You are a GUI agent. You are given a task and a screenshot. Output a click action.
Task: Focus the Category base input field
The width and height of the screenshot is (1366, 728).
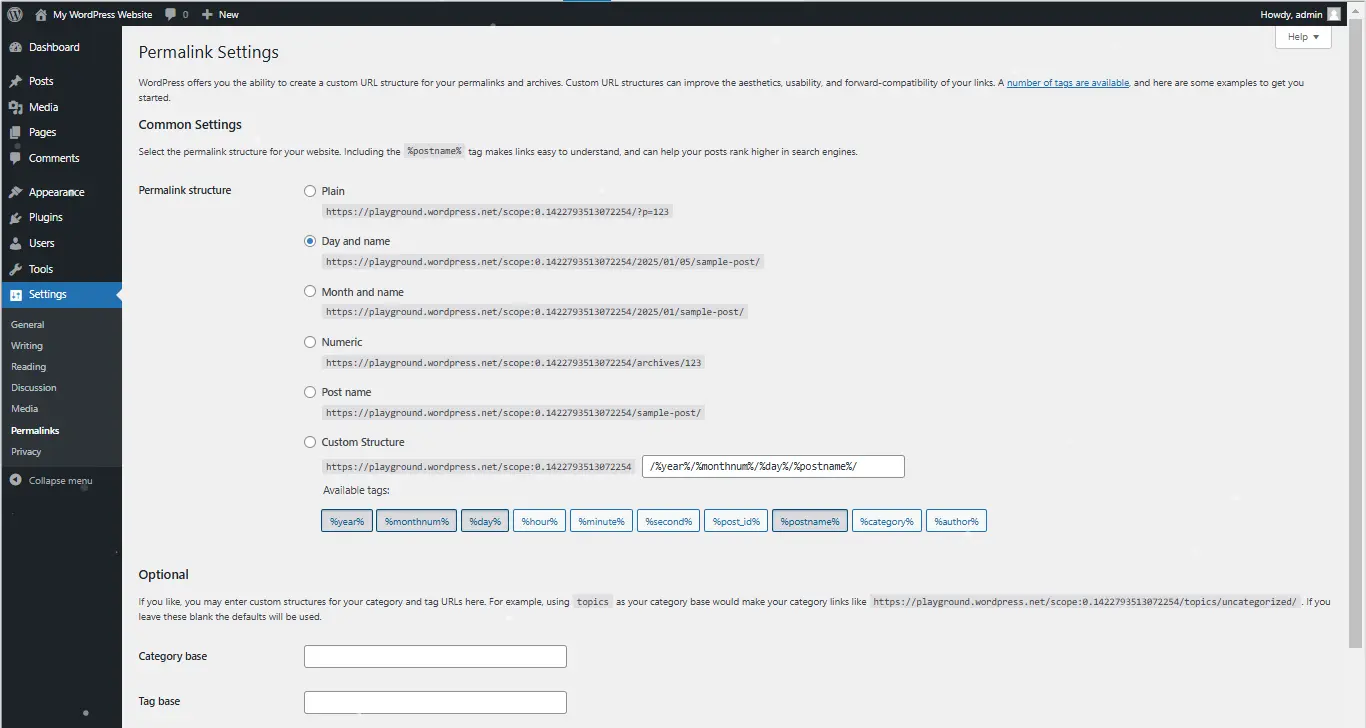pos(435,656)
